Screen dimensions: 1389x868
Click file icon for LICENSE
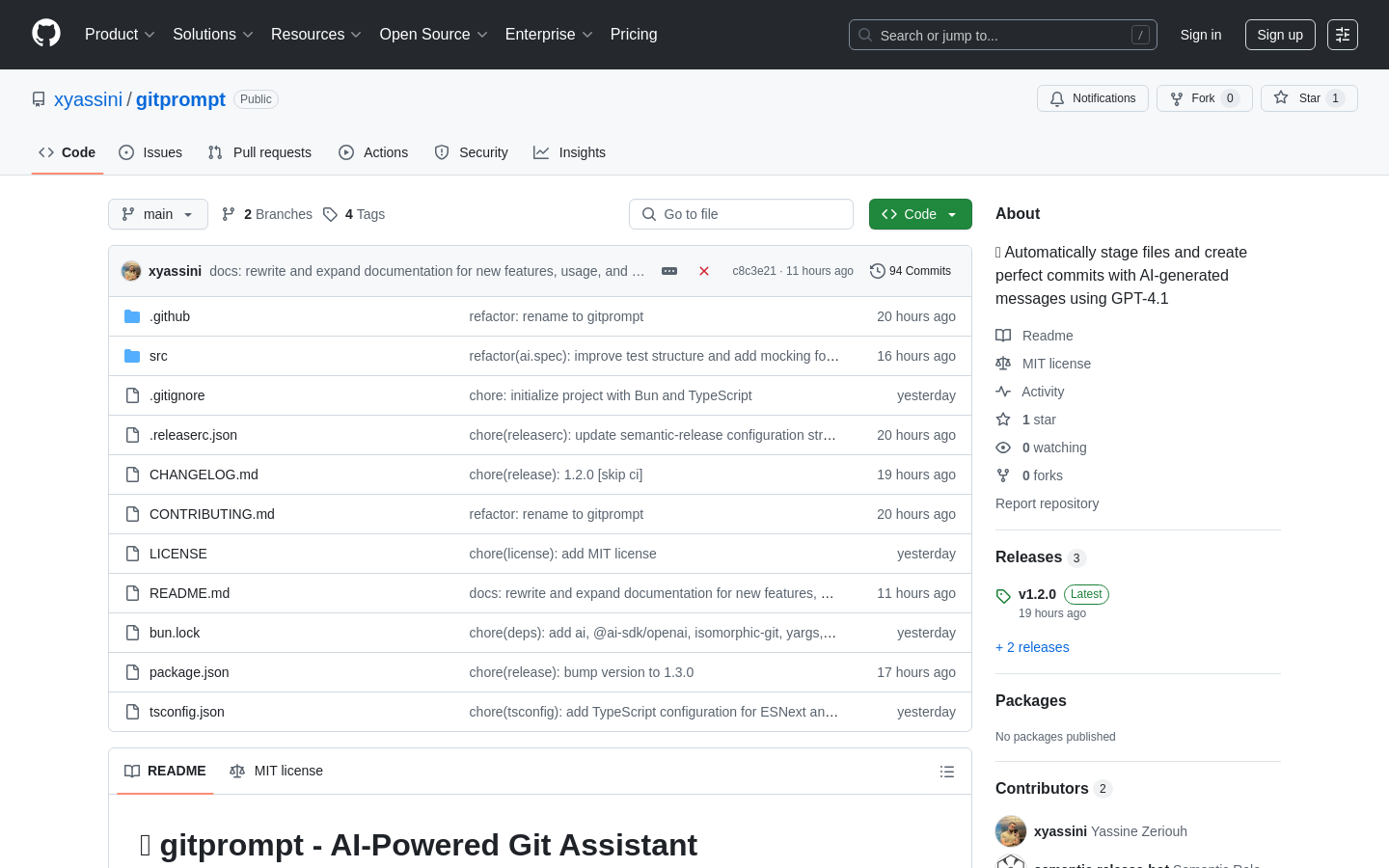[132, 554]
